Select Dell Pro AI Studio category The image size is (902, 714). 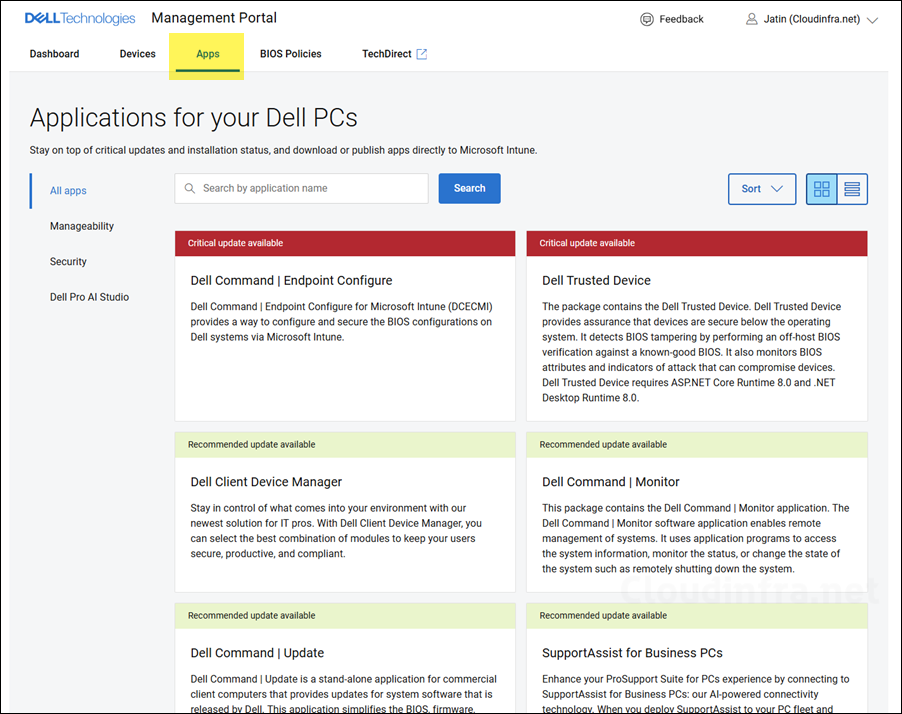click(x=89, y=297)
